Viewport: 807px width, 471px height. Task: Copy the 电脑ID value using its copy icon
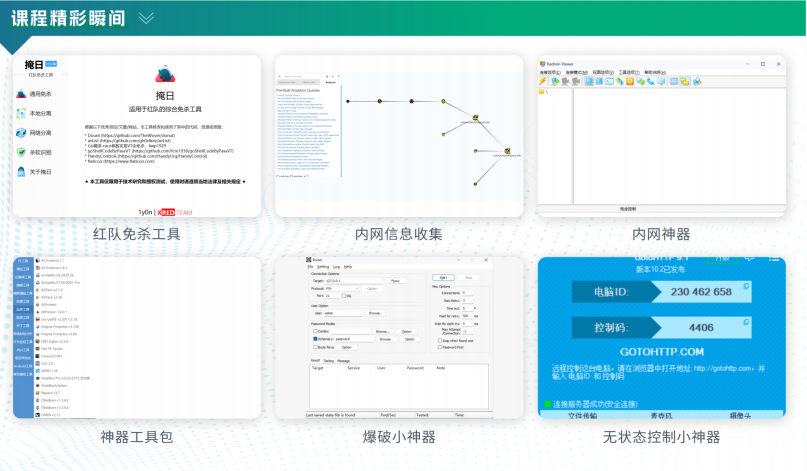click(x=746, y=286)
